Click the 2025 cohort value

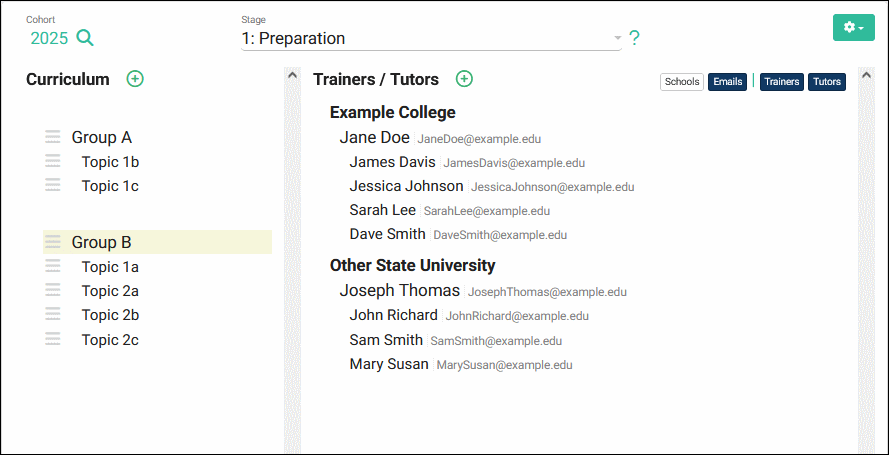click(49, 39)
